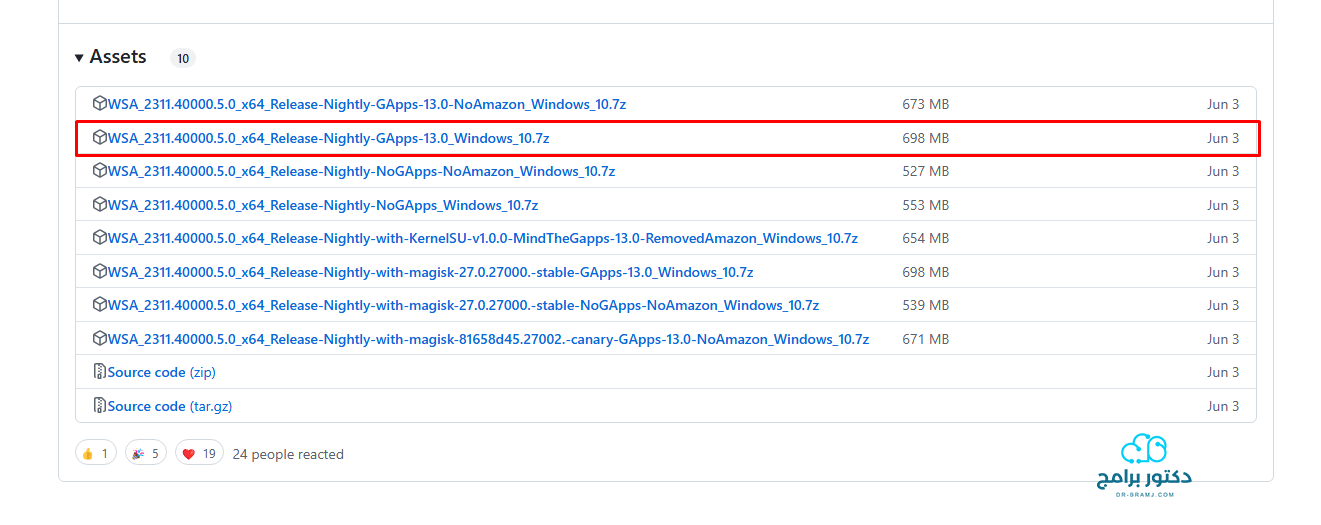Download magisk stable NoGApps-NoAmazon asset
The image size is (1321, 525).
(x=463, y=305)
